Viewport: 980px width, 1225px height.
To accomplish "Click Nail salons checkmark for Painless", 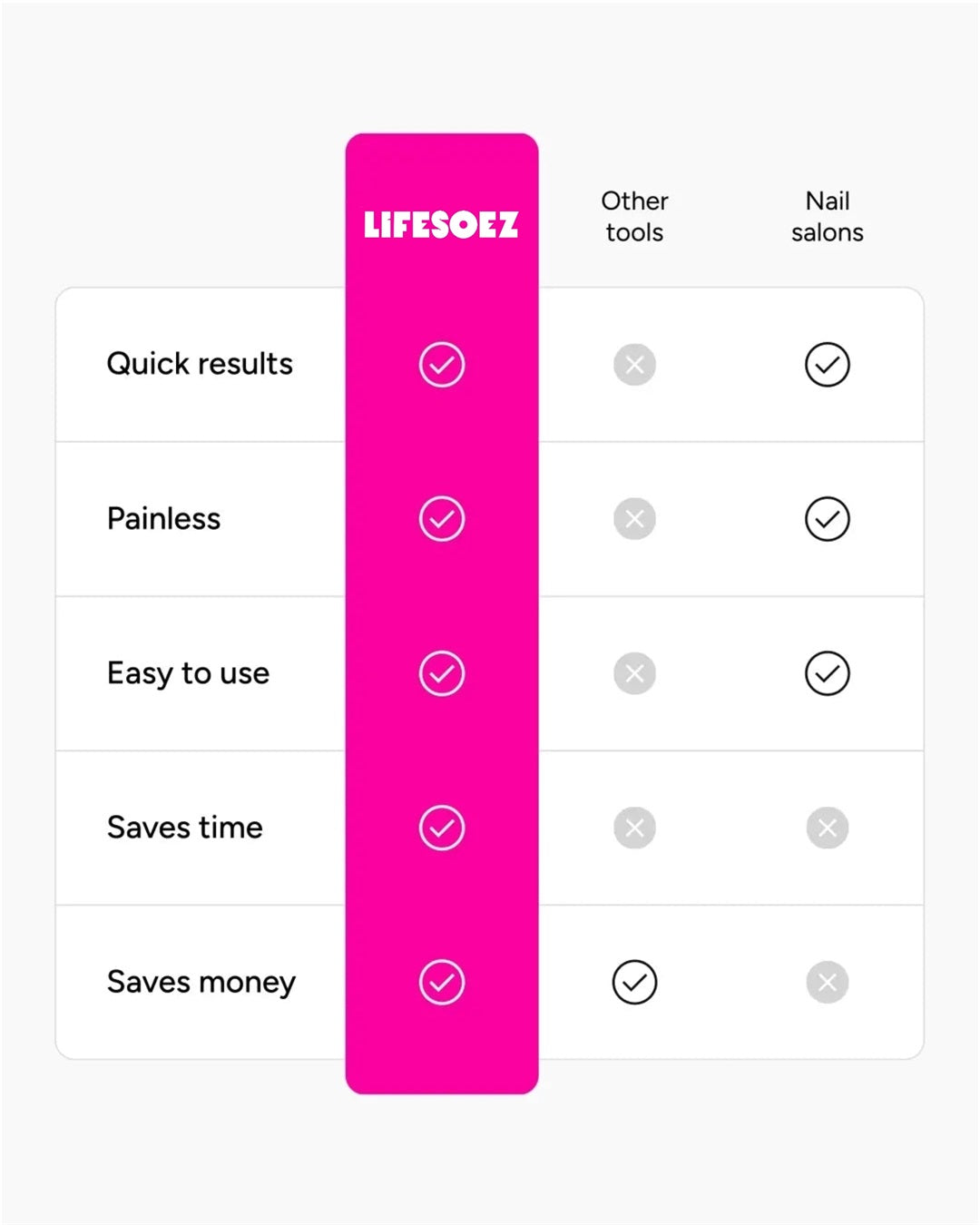I will pos(828,519).
